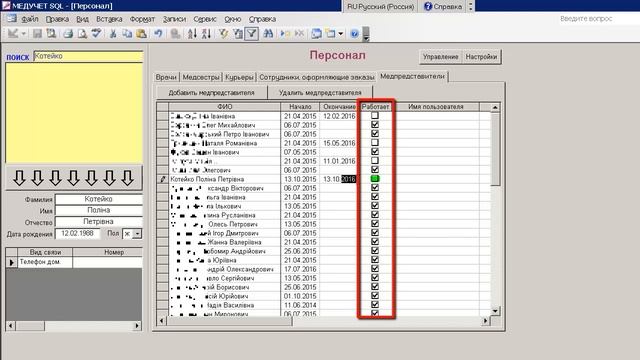Image resolution: width=640 pixels, height=360 pixels.
Task: Click Удалить медпредставителя button
Action: (x=320, y=93)
